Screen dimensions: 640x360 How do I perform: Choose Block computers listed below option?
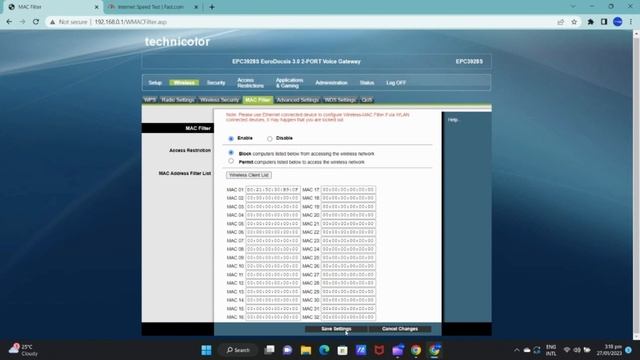click(231, 153)
